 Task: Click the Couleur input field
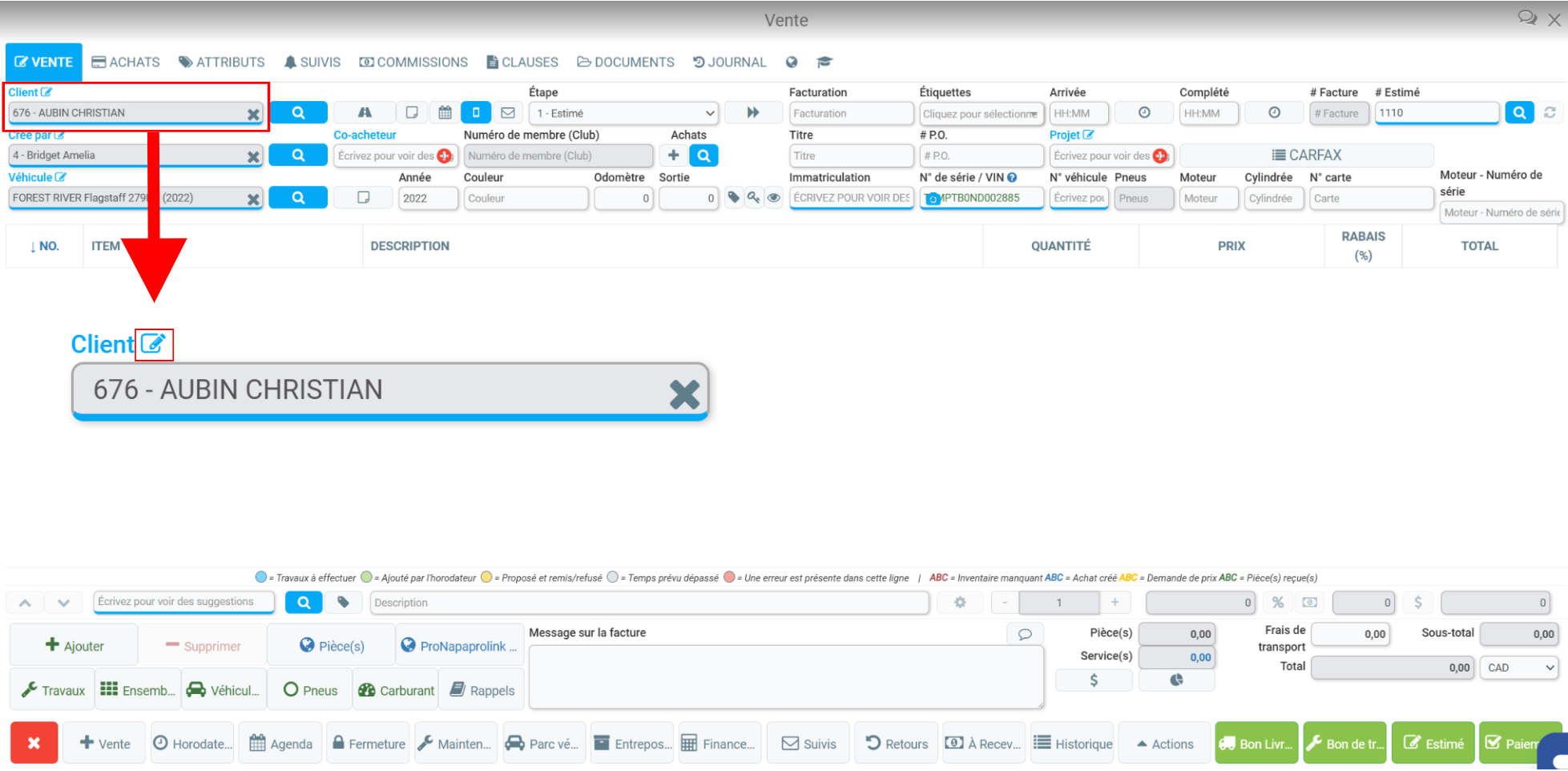pyautogui.click(x=526, y=198)
